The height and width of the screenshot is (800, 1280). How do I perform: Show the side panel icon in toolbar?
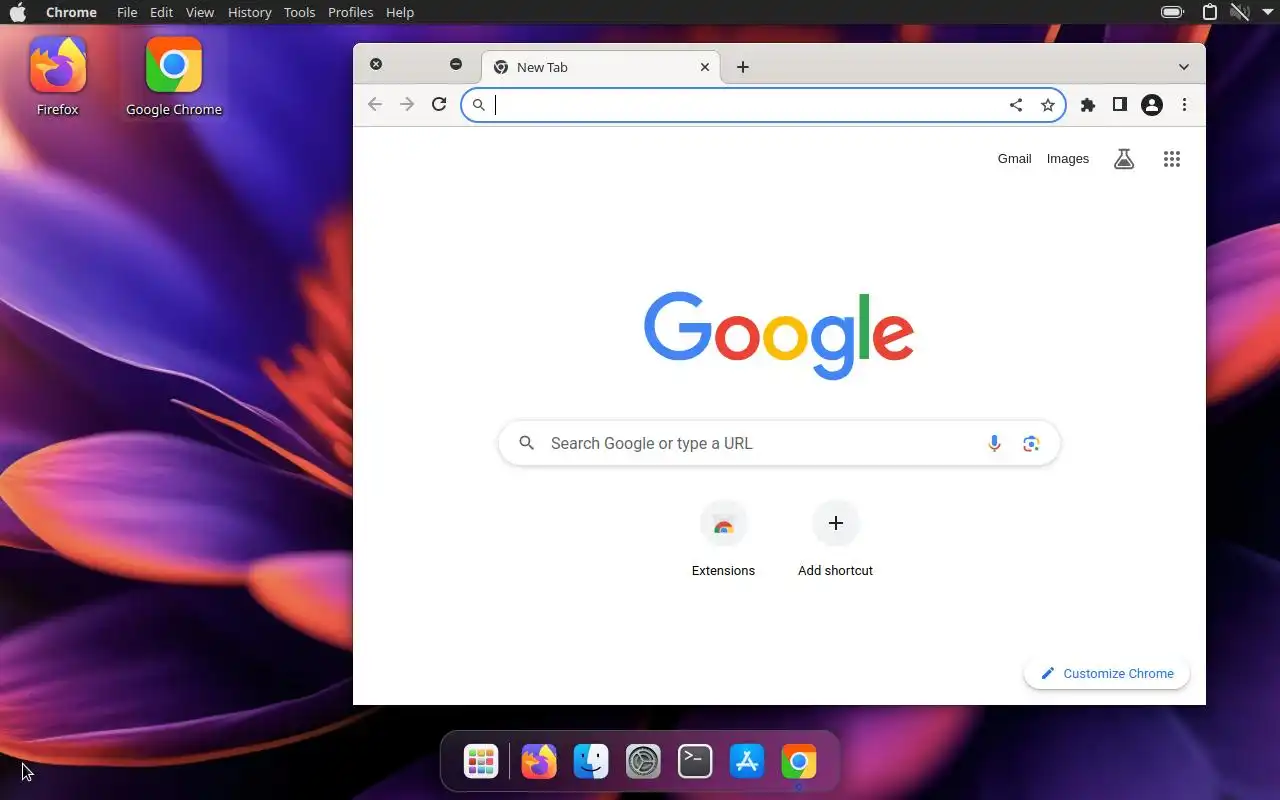coord(1120,105)
